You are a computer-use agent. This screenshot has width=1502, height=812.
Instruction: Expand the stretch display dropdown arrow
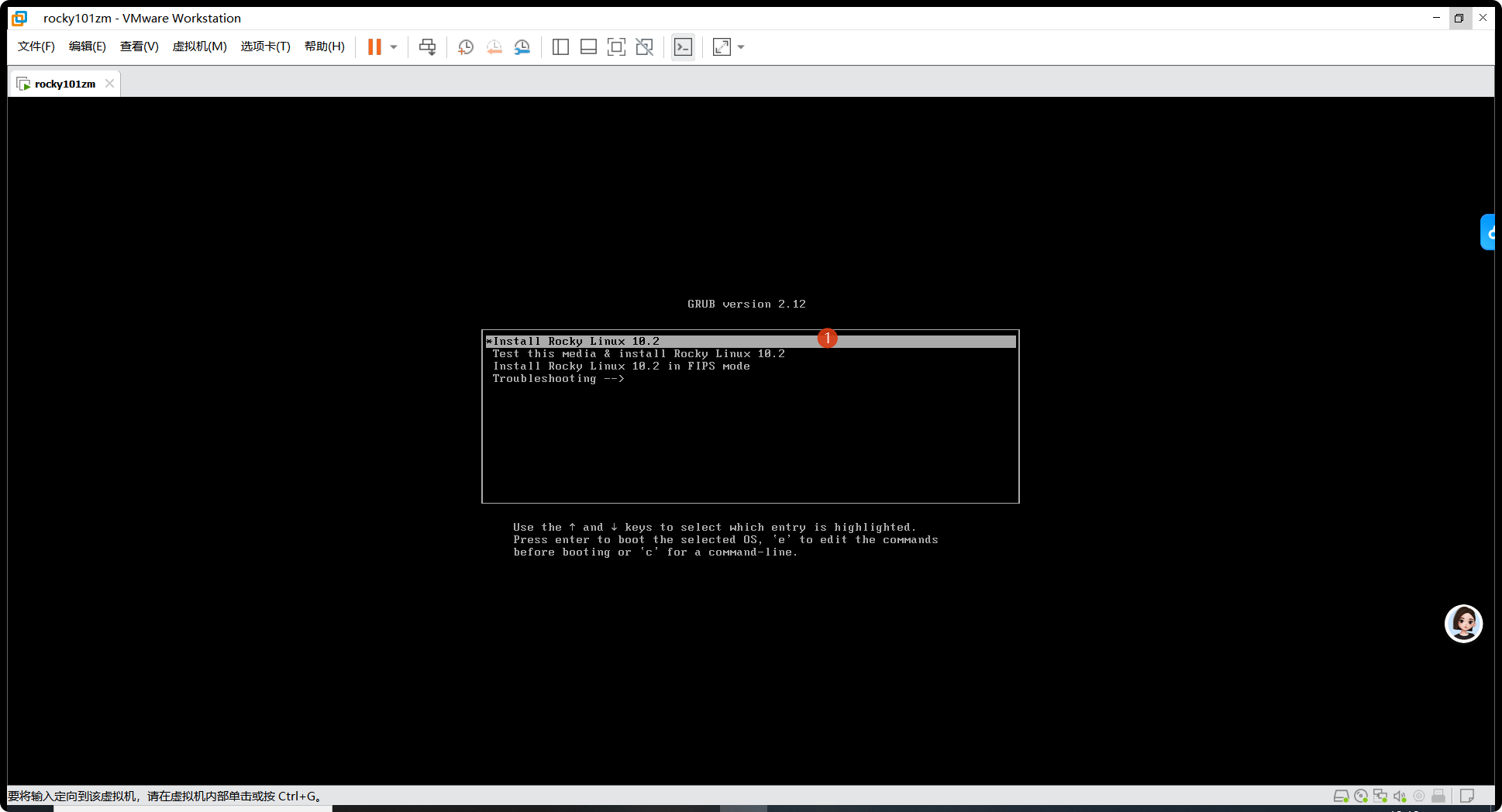[741, 47]
